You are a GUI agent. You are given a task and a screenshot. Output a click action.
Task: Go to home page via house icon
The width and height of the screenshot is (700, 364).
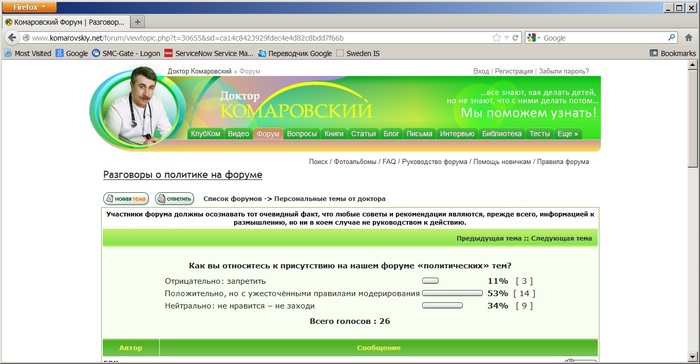click(x=688, y=38)
